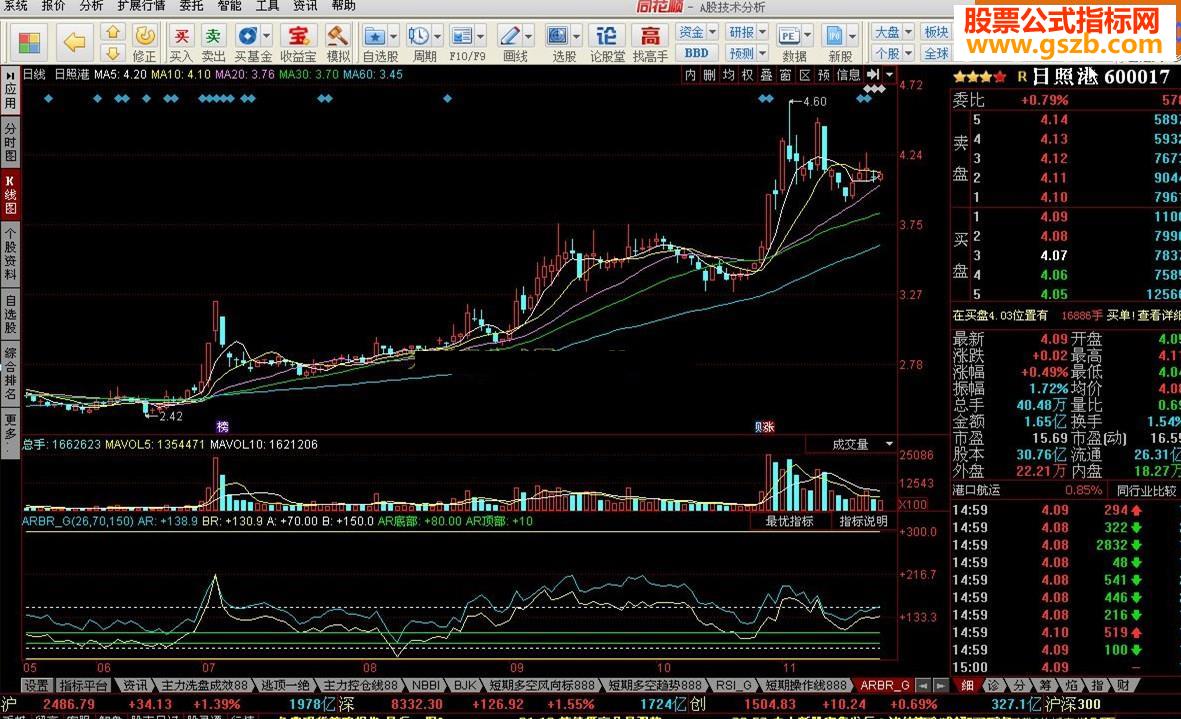Viewport: 1181px width, 719px height.
Task: Toggle the 信息 info option
Action: tap(849, 75)
